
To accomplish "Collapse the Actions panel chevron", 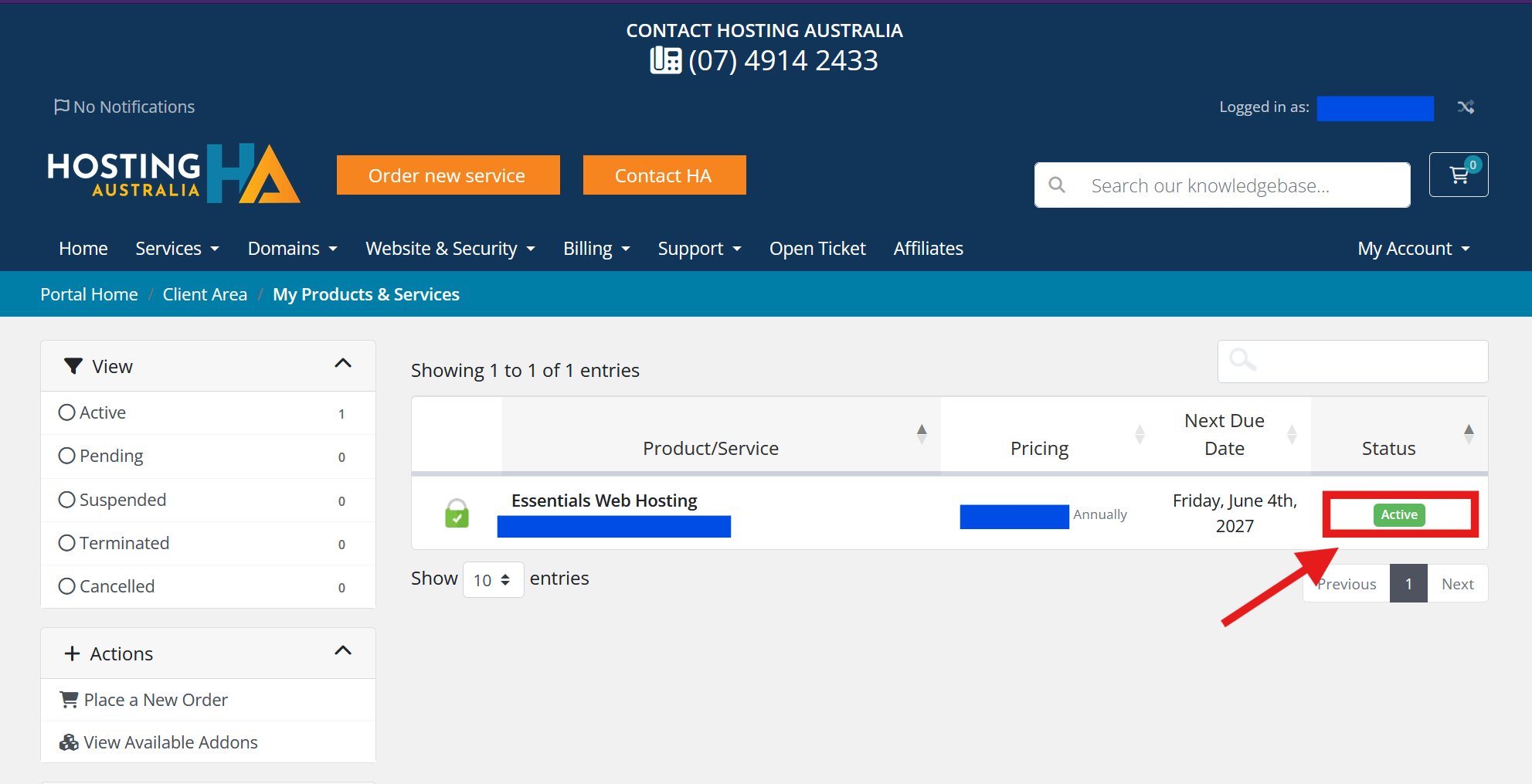I will 343,651.
